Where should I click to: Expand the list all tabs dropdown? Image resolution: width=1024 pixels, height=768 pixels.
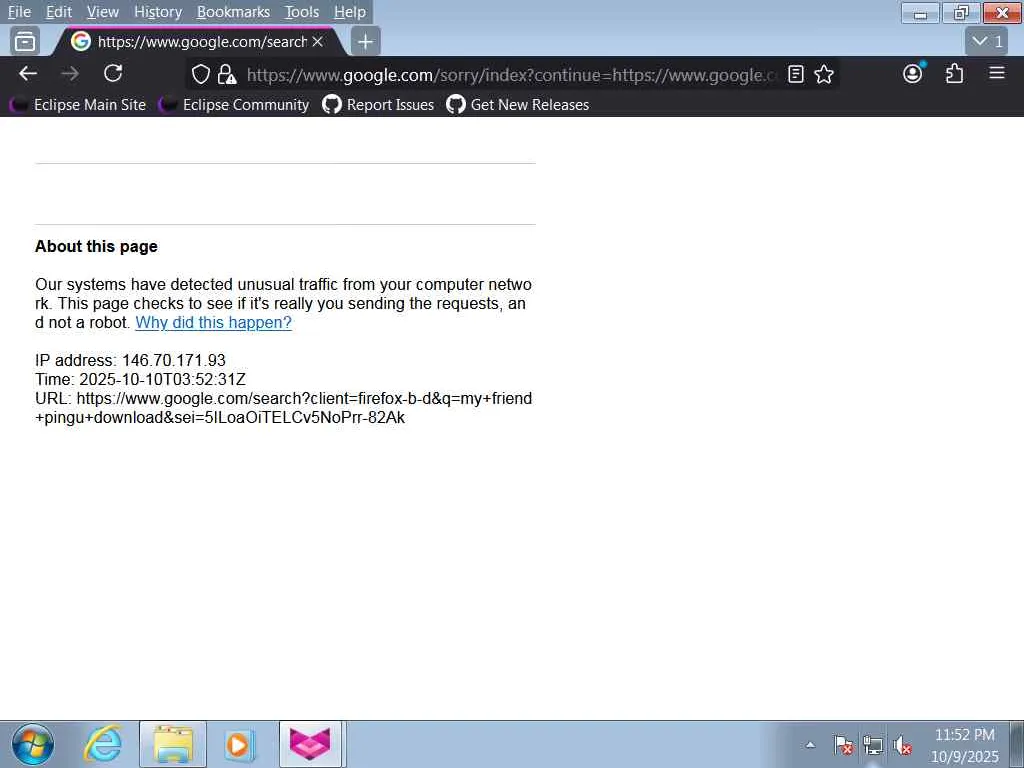coord(987,42)
